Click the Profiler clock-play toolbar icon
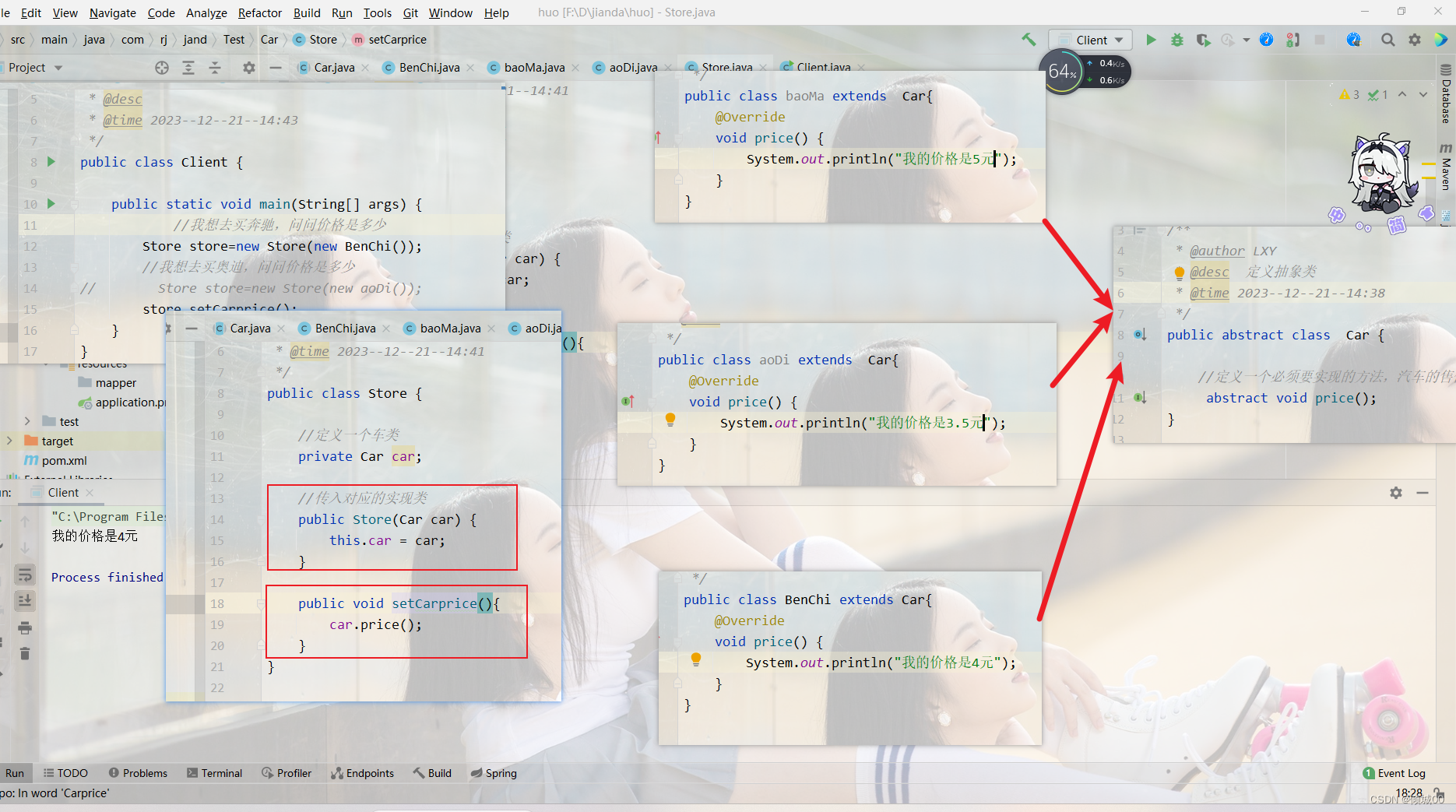Screen dimensions: 1456x812 pos(1228,40)
